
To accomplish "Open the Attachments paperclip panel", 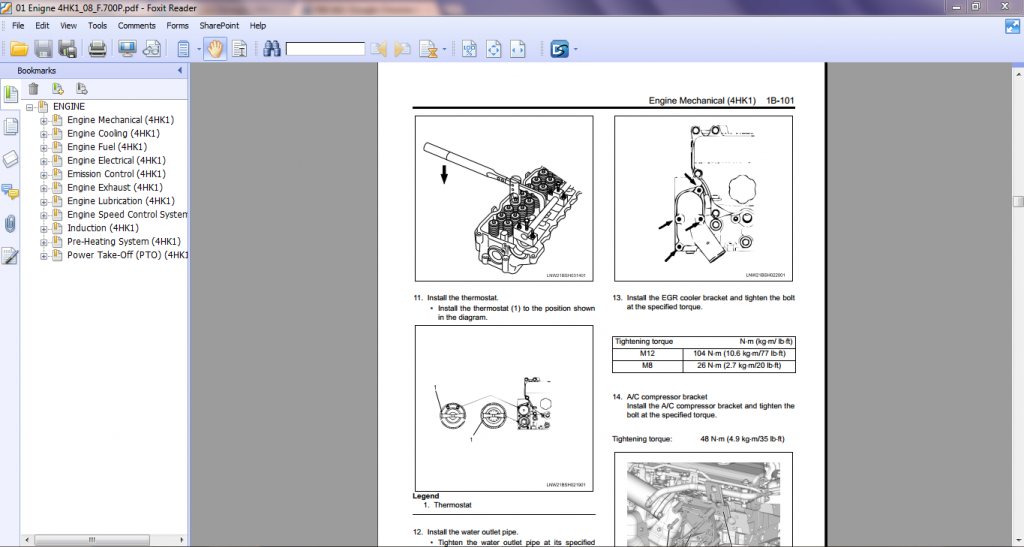I will (x=11, y=223).
